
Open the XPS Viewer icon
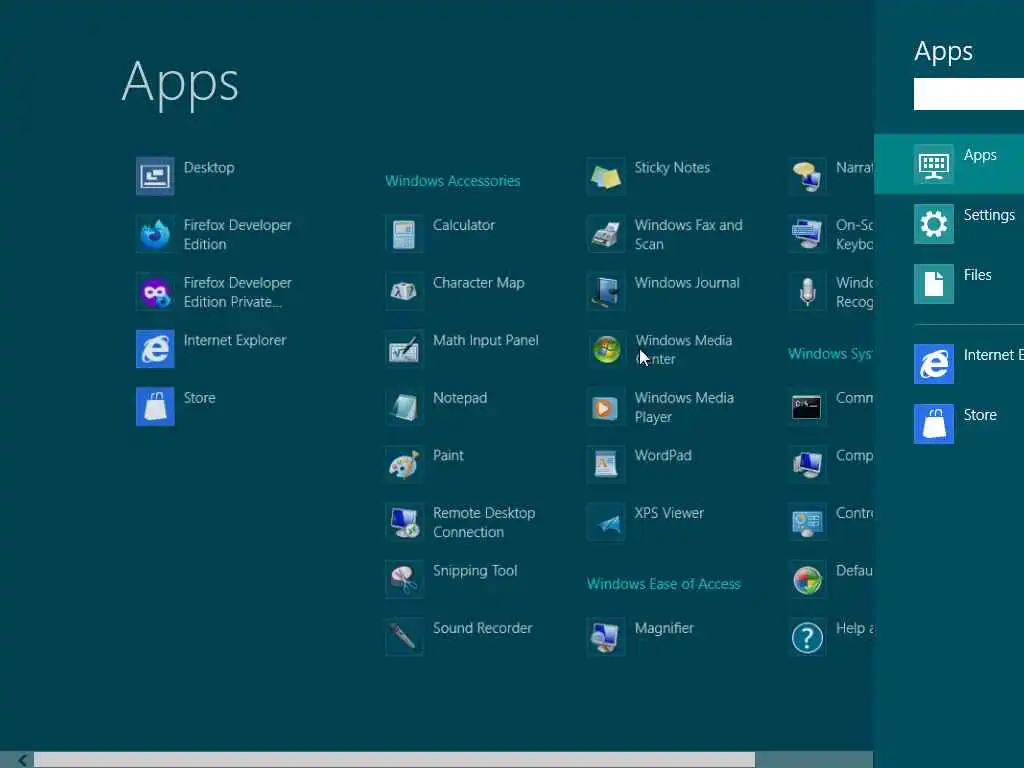tap(606, 521)
